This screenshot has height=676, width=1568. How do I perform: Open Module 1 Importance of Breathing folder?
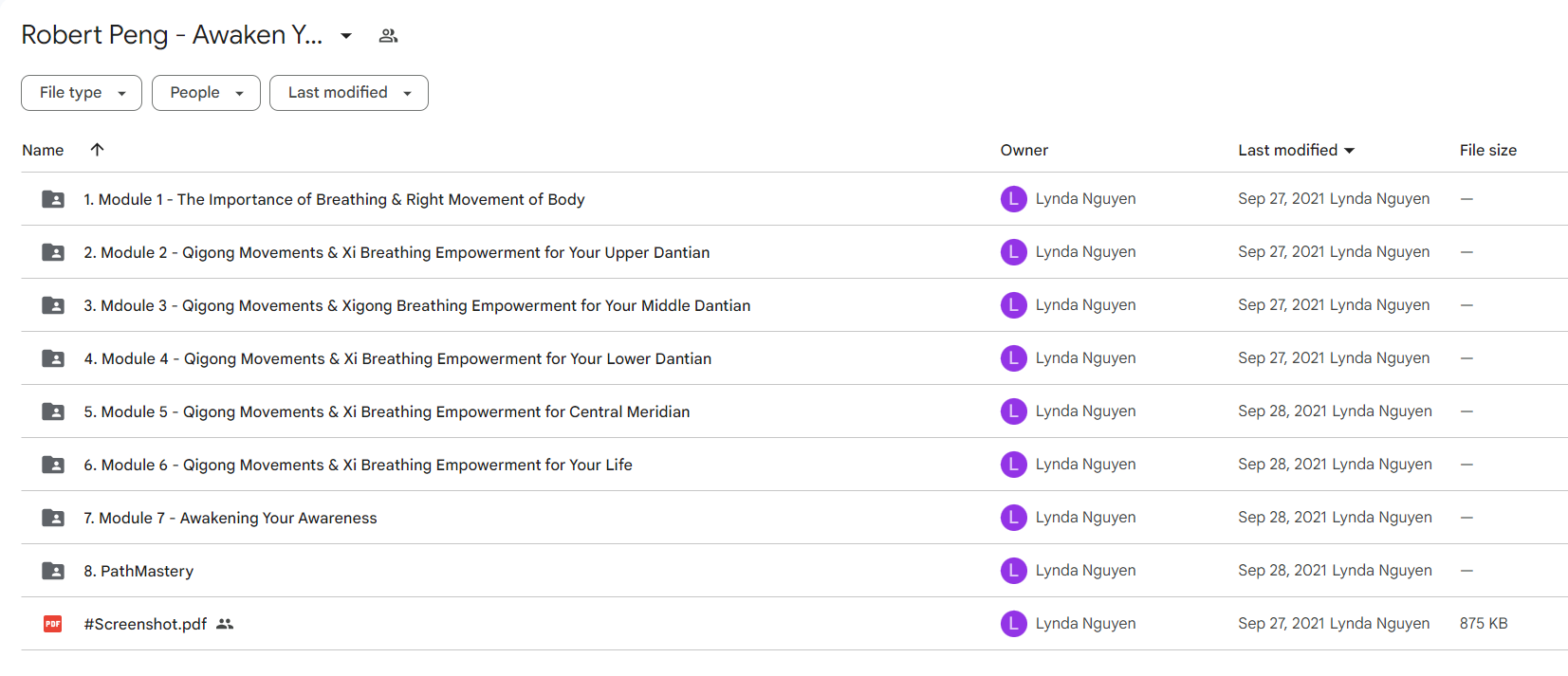[x=334, y=199]
